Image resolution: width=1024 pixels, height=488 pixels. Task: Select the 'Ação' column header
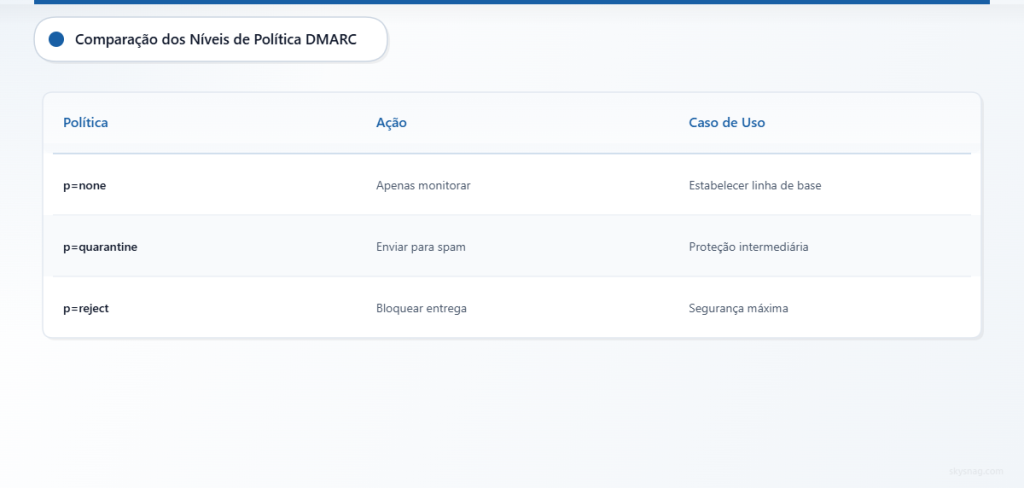pos(391,122)
